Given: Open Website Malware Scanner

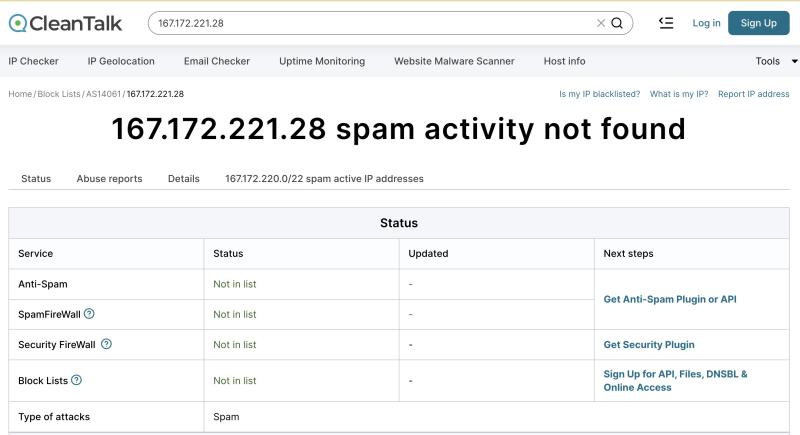Looking at the screenshot, I should [x=454, y=61].
